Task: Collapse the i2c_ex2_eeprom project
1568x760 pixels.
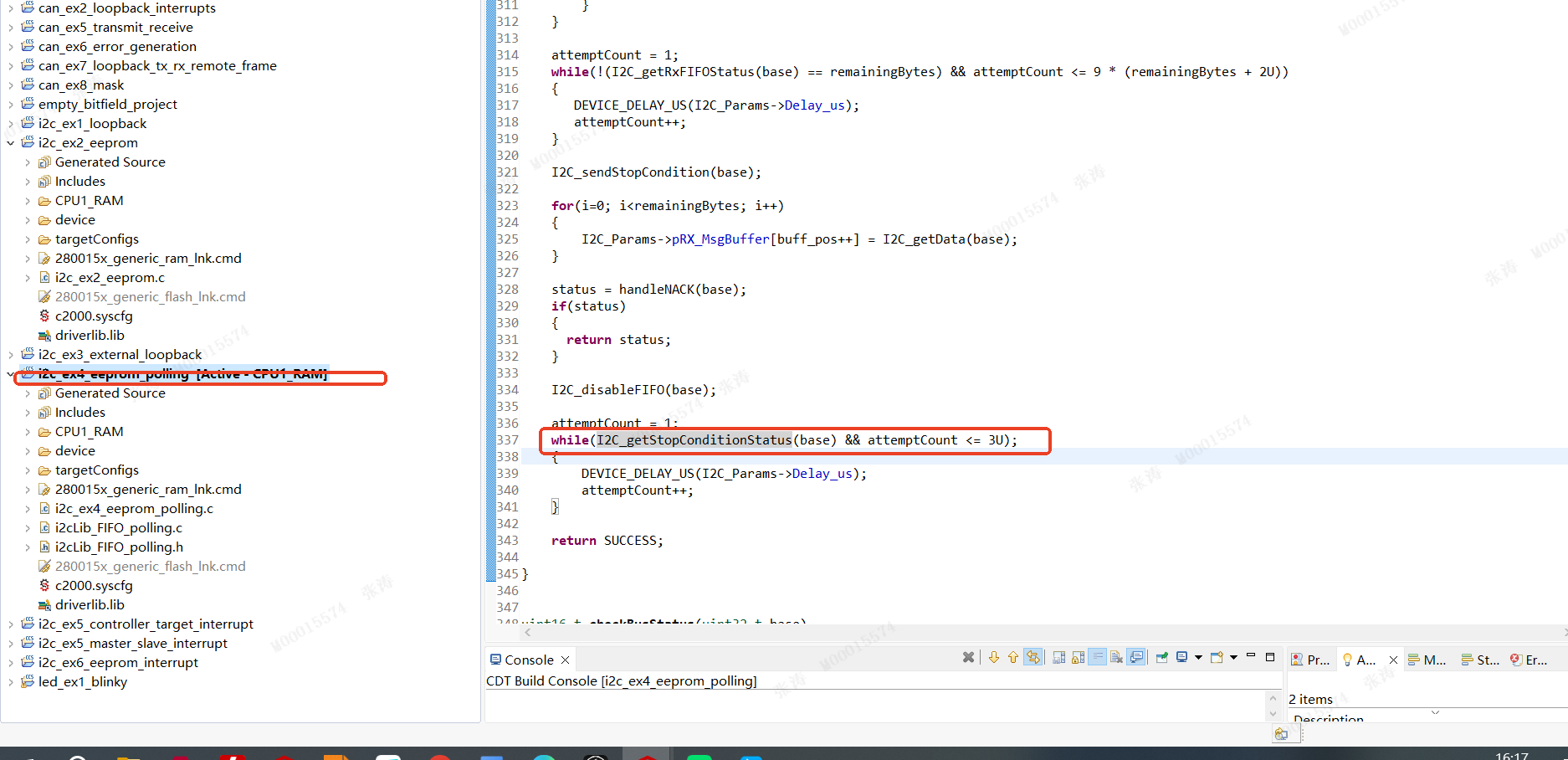Action: tap(10, 143)
